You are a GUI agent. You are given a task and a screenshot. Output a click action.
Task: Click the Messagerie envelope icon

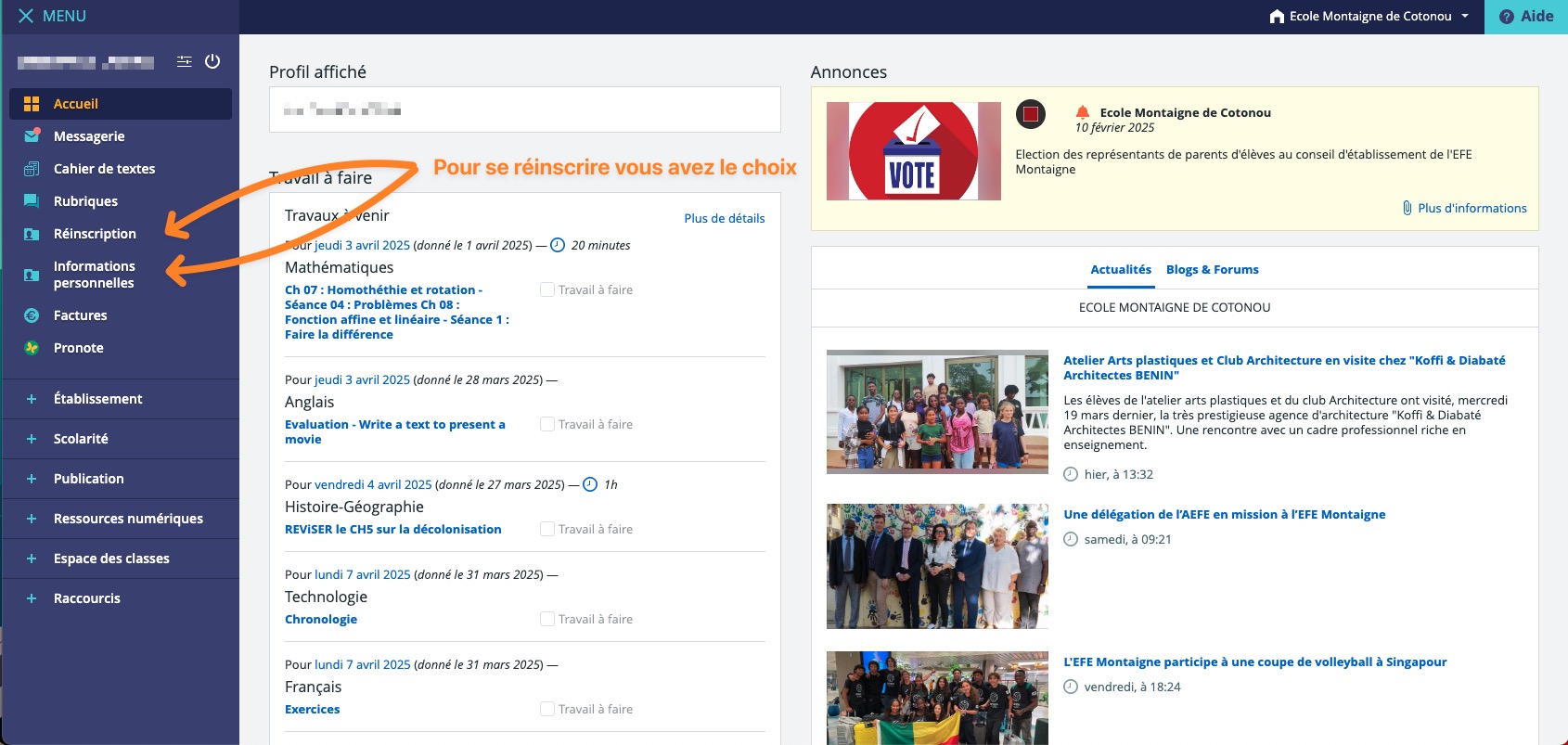(x=32, y=136)
